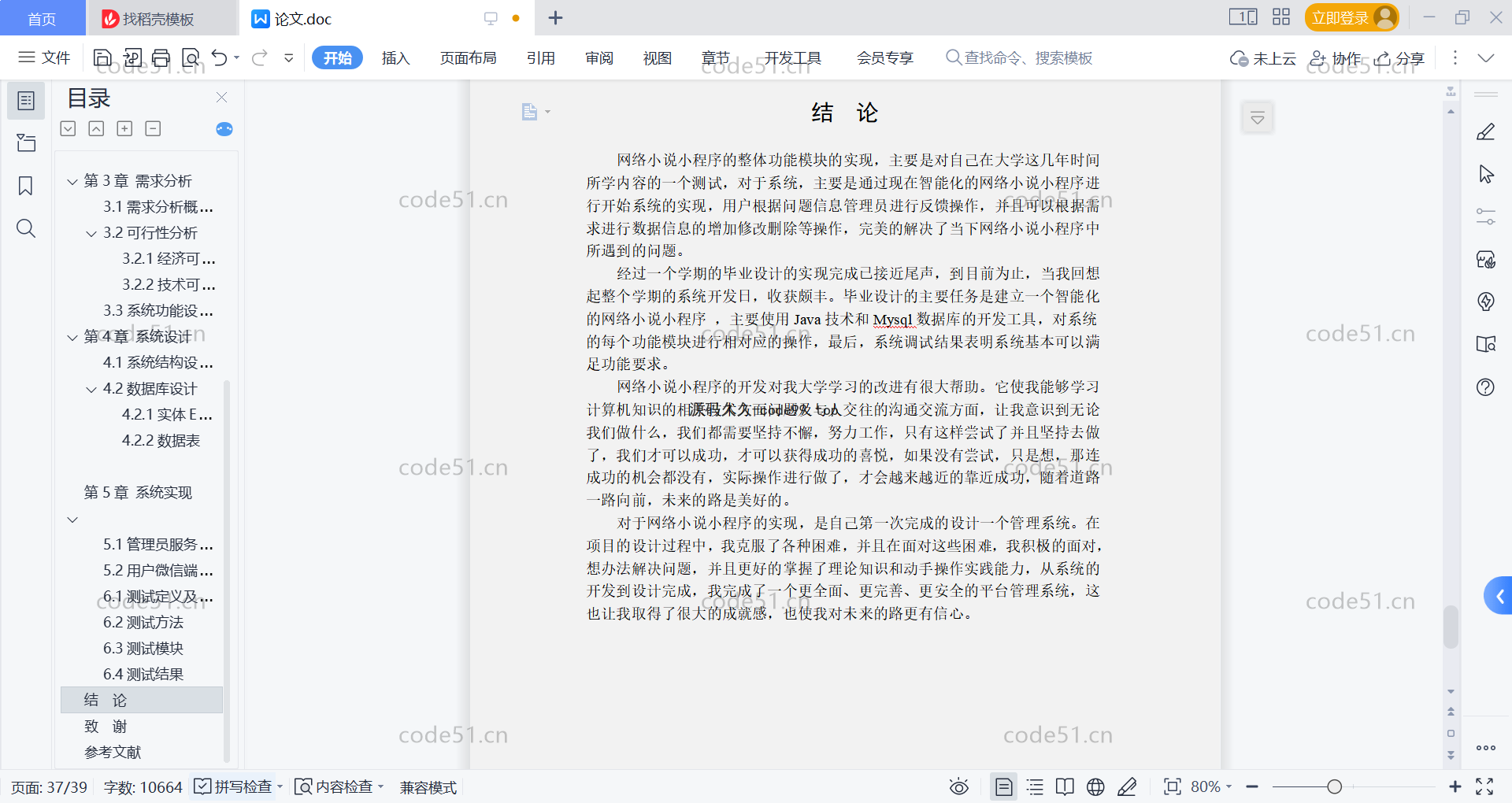Collapse the 4.2 数据库设计 chevron
This screenshot has height=803, width=1512.
(91, 389)
